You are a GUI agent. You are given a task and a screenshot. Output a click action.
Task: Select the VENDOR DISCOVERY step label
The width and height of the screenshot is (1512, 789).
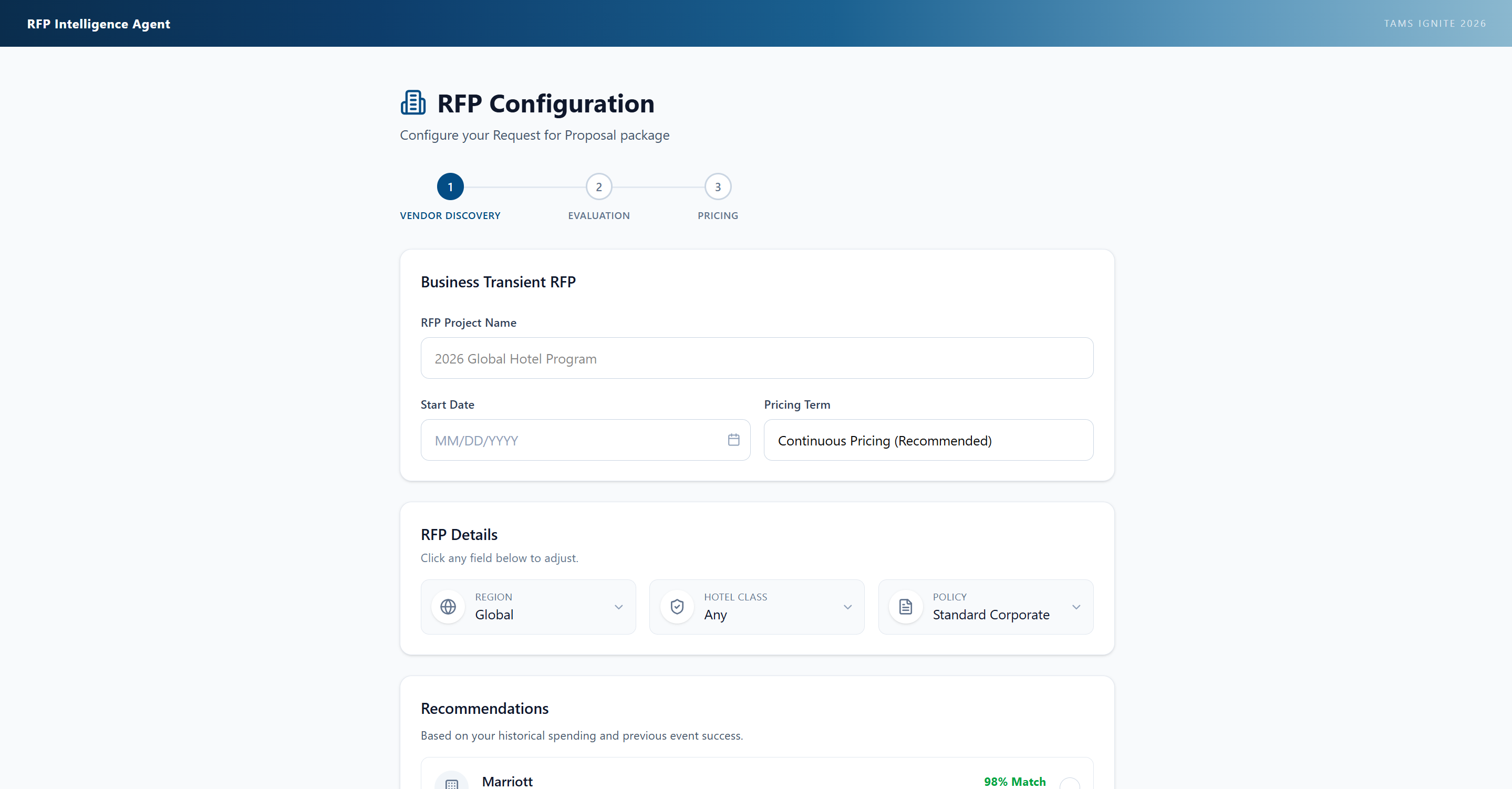(450, 215)
